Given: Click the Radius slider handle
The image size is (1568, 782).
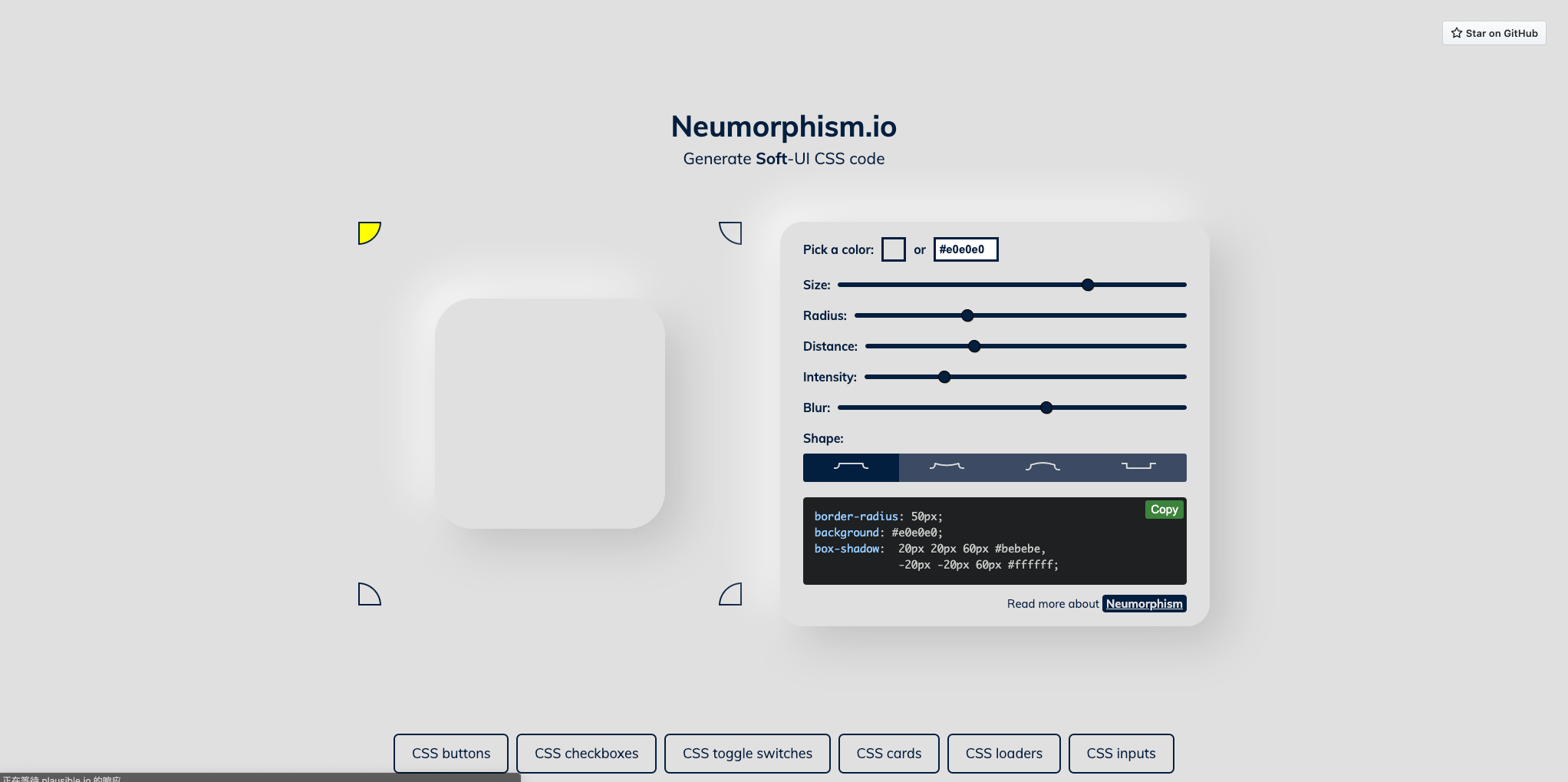Looking at the screenshot, I should (x=967, y=315).
